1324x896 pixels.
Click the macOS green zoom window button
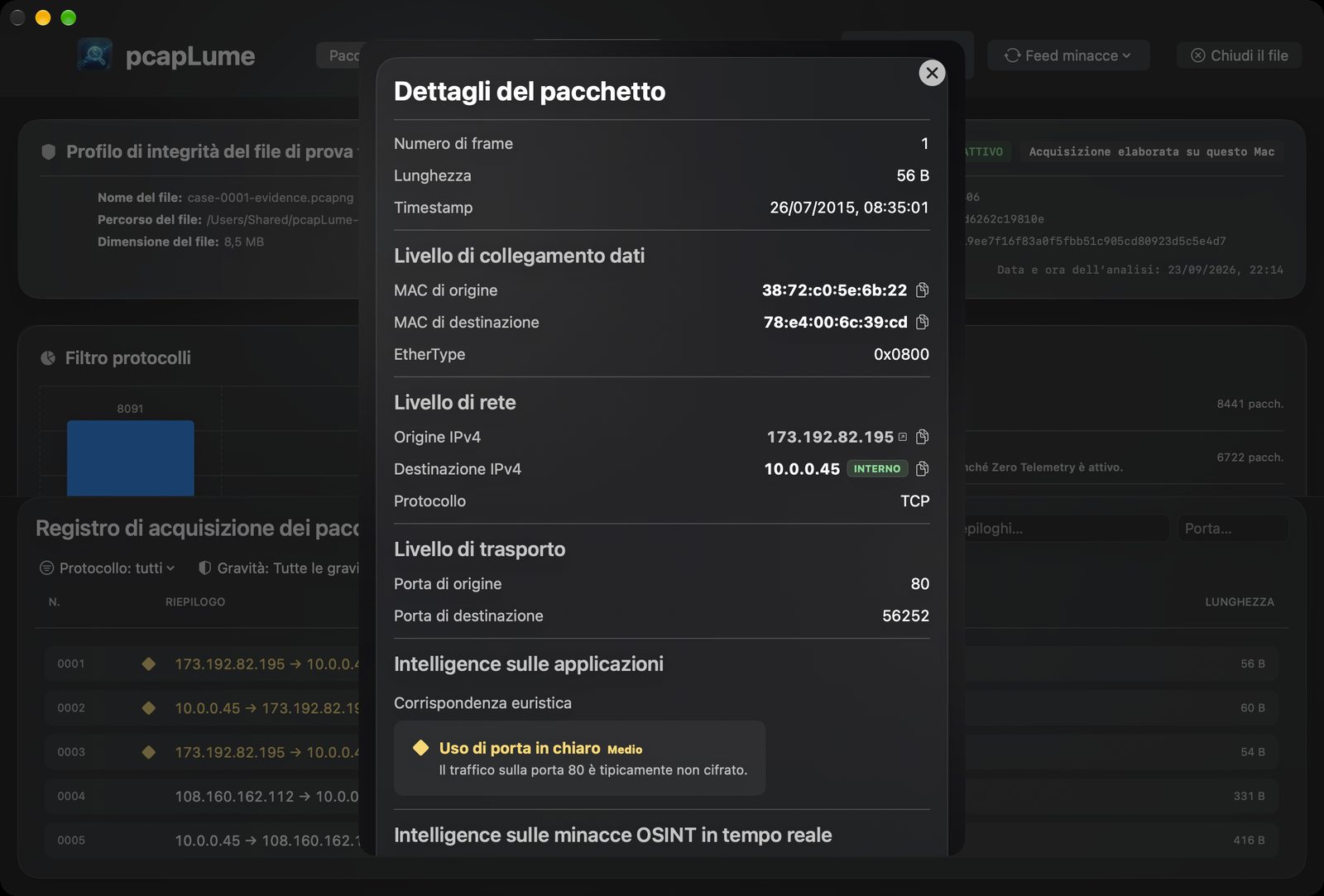pyautogui.click(x=69, y=17)
